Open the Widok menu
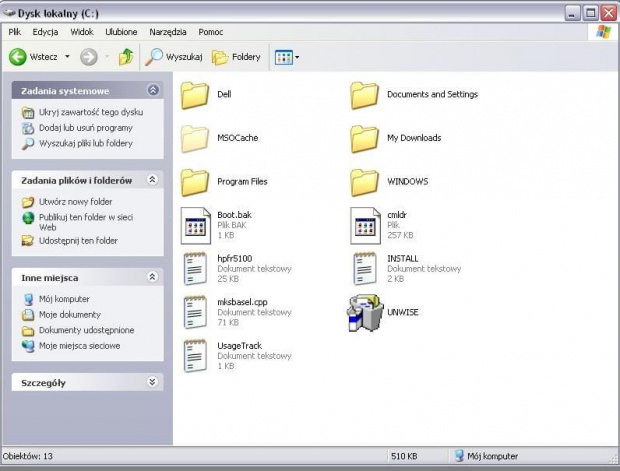The image size is (620, 471). point(82,32)
